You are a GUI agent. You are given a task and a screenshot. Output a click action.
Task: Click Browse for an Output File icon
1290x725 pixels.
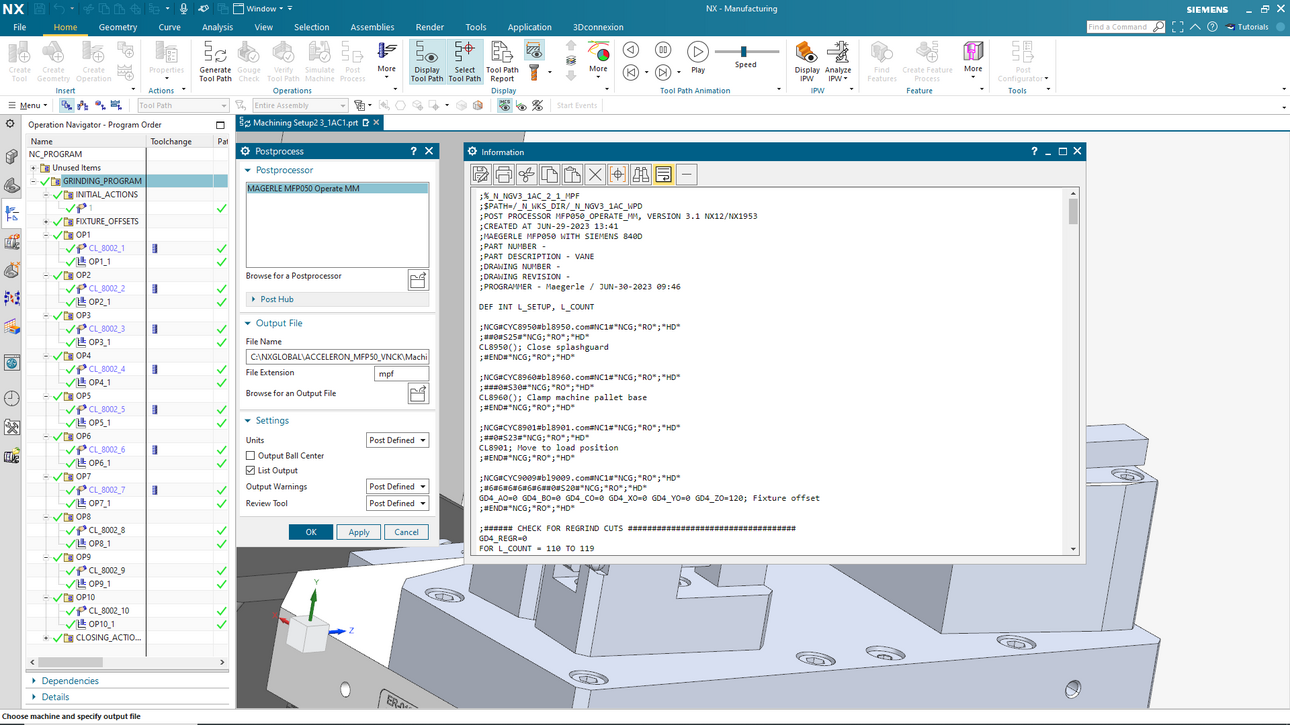coord(418,394)
